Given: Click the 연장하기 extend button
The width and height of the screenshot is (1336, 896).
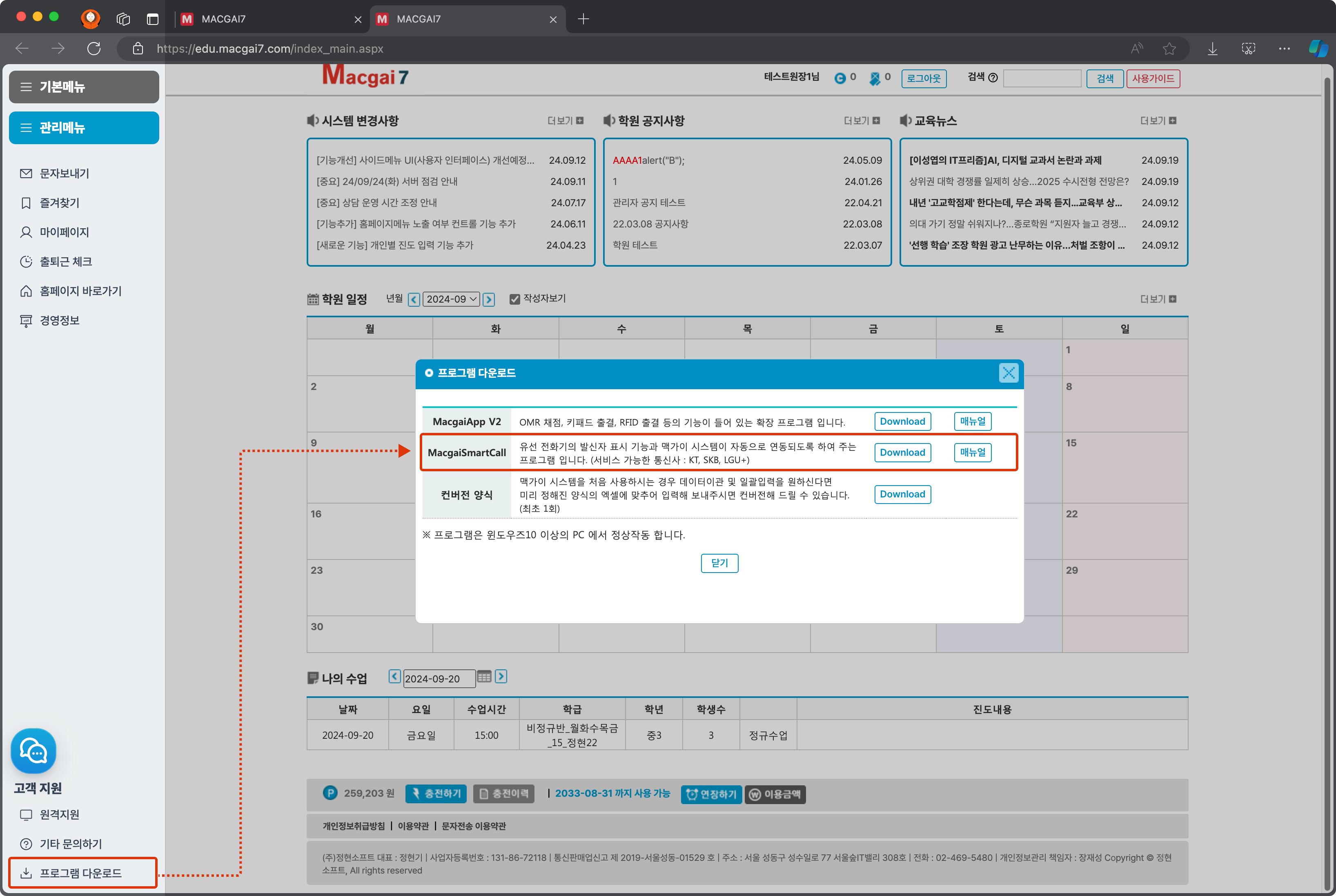Looking at the screenshot, I should click(711, 794).
